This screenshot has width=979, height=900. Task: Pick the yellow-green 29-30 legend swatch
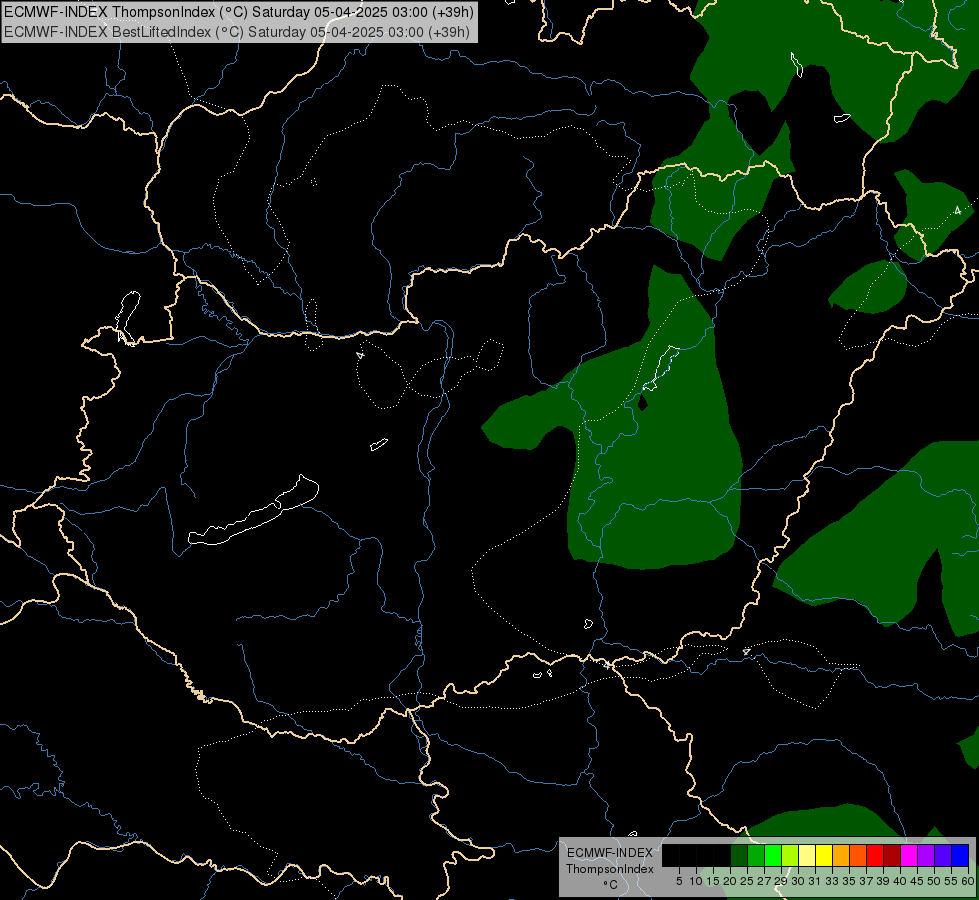point(790,855)
